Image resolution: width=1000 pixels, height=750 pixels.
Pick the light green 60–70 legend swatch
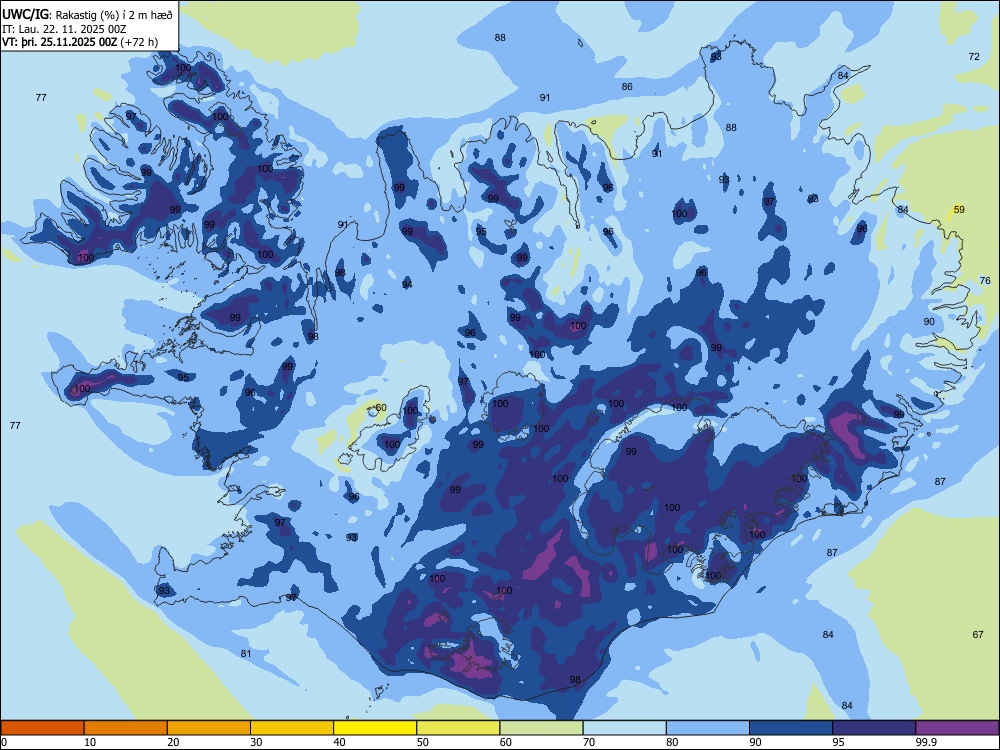click(x=541, y=728)
